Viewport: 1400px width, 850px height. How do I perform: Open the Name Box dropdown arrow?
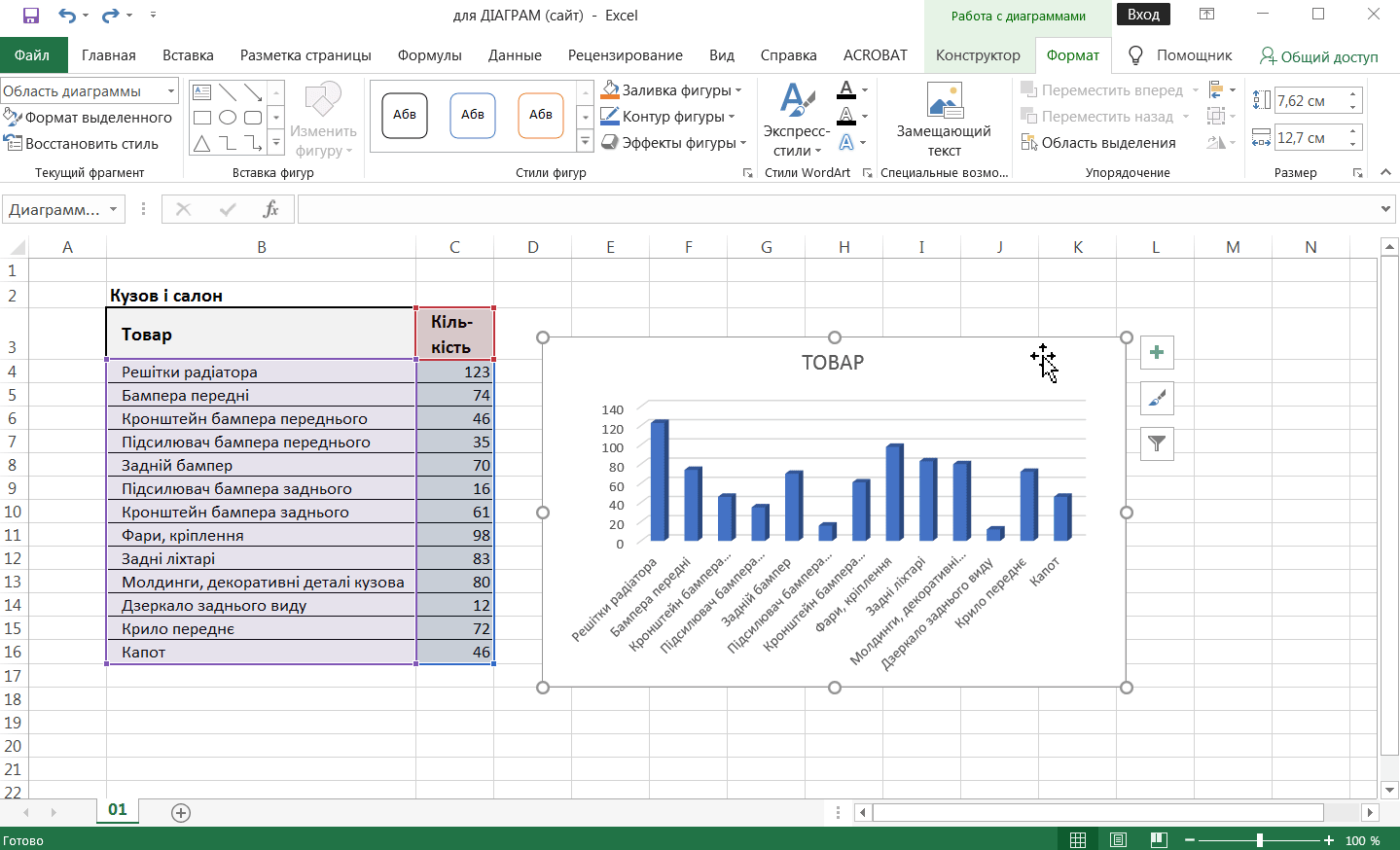click(x=114, y=209)
